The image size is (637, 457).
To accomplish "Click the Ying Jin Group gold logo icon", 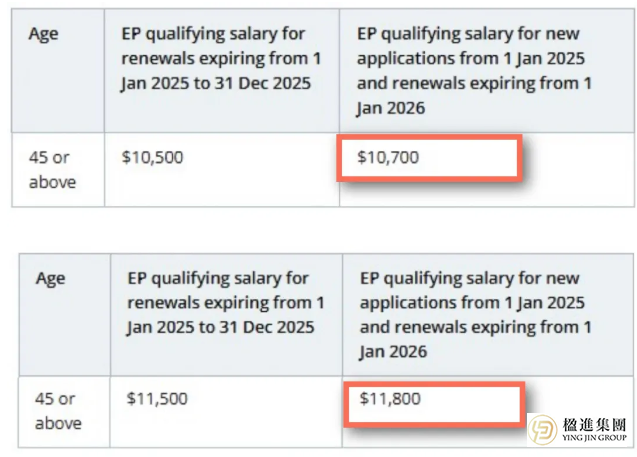I will click(x=543, y=431).
